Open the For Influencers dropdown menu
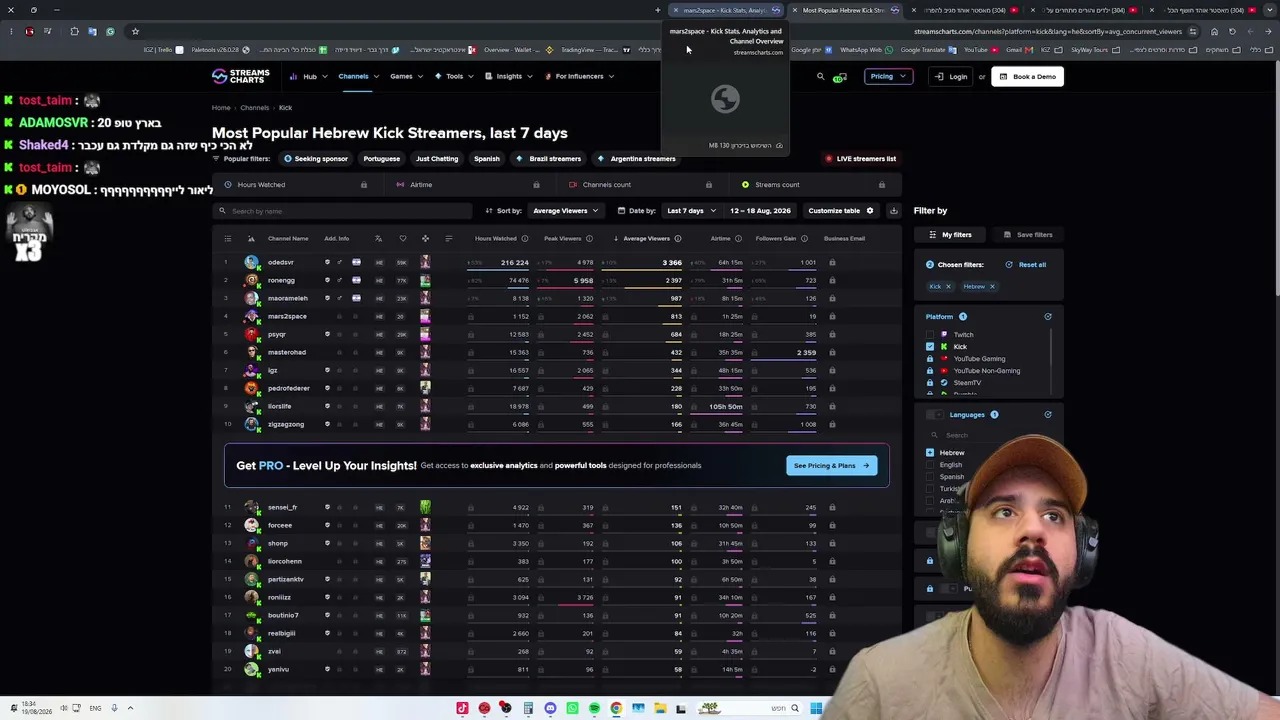Image resolution: width=1280 pixels, height=720 pixels. [580, 76]
